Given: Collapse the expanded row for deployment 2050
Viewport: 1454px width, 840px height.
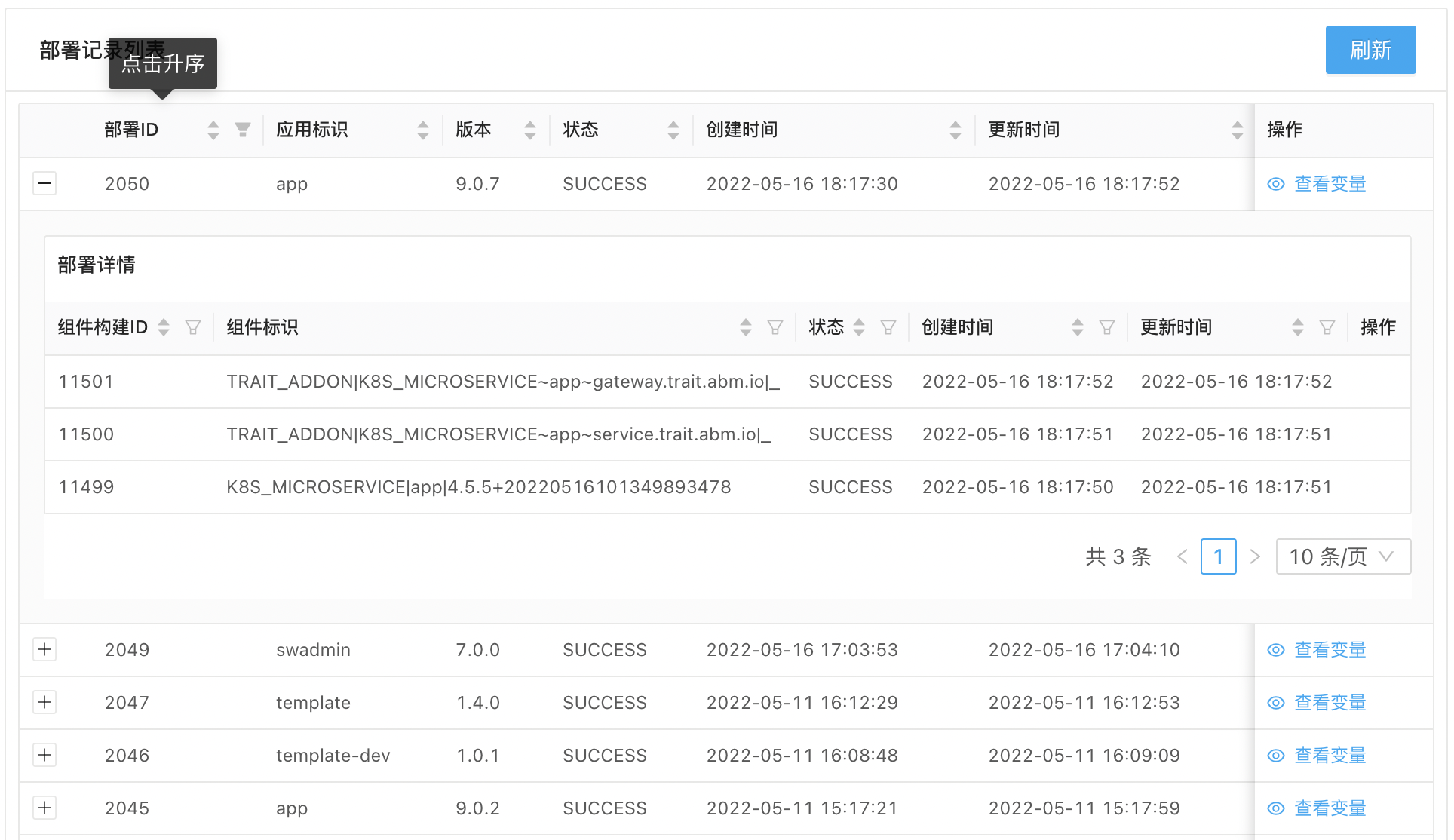Looking at the screenshot, I should (44, 183).
